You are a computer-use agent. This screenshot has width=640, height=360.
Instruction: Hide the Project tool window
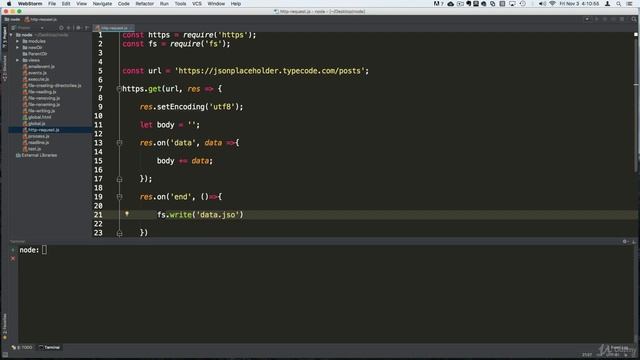[87, 28]
